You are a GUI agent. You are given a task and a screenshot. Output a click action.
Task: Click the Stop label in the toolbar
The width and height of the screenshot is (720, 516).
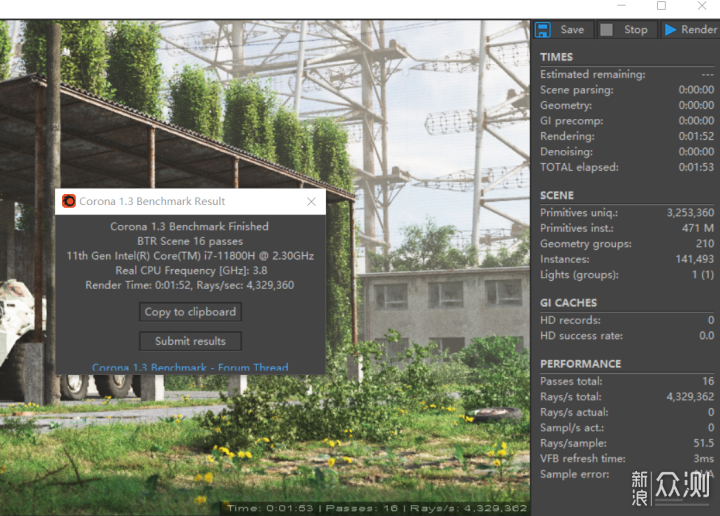[x=636, y=30]
